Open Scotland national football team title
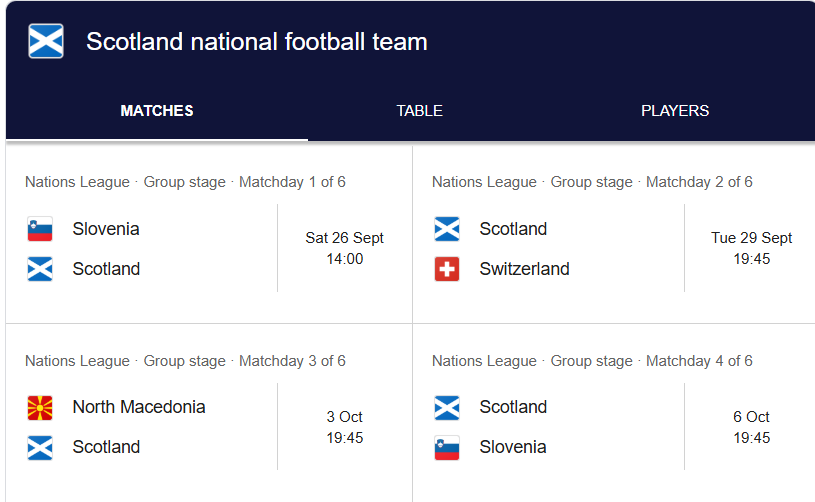This screenshot has height=502, width=815. [x=257, y=42]
